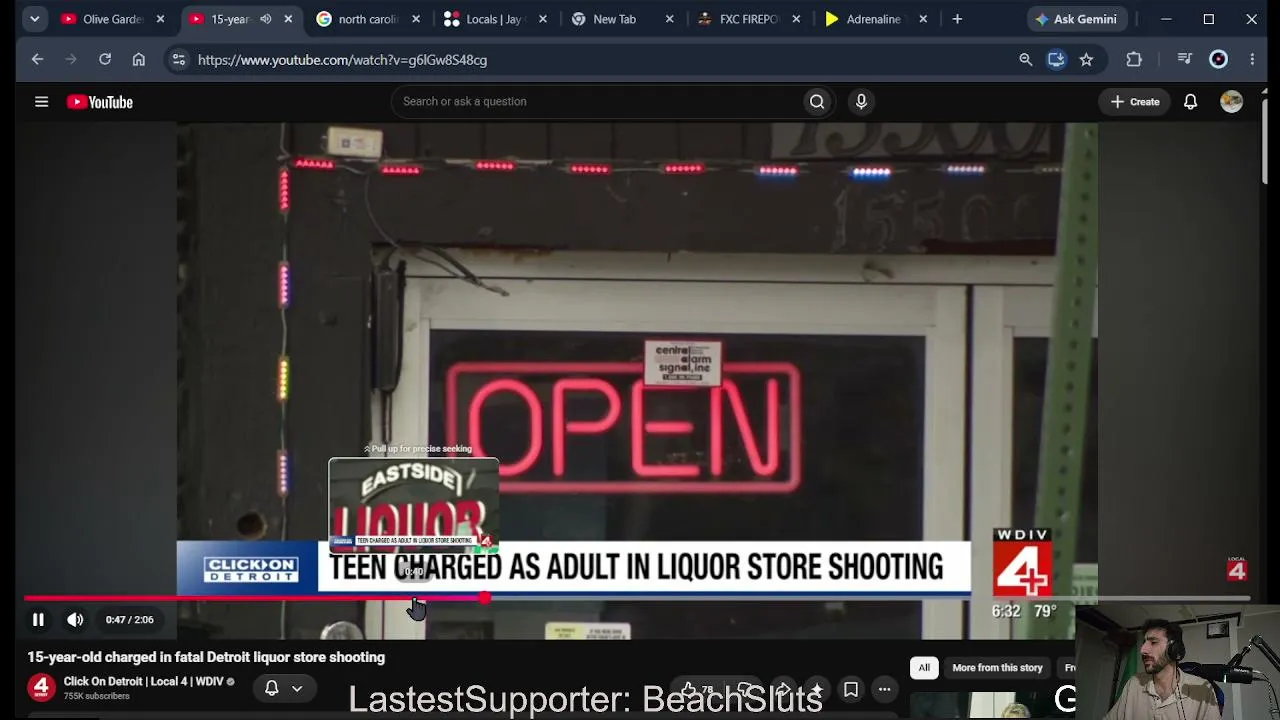The height and width of the screenshot is (720, 1280).
Task: Open the media controls icon in toolbar
Action: (1185, 59)
